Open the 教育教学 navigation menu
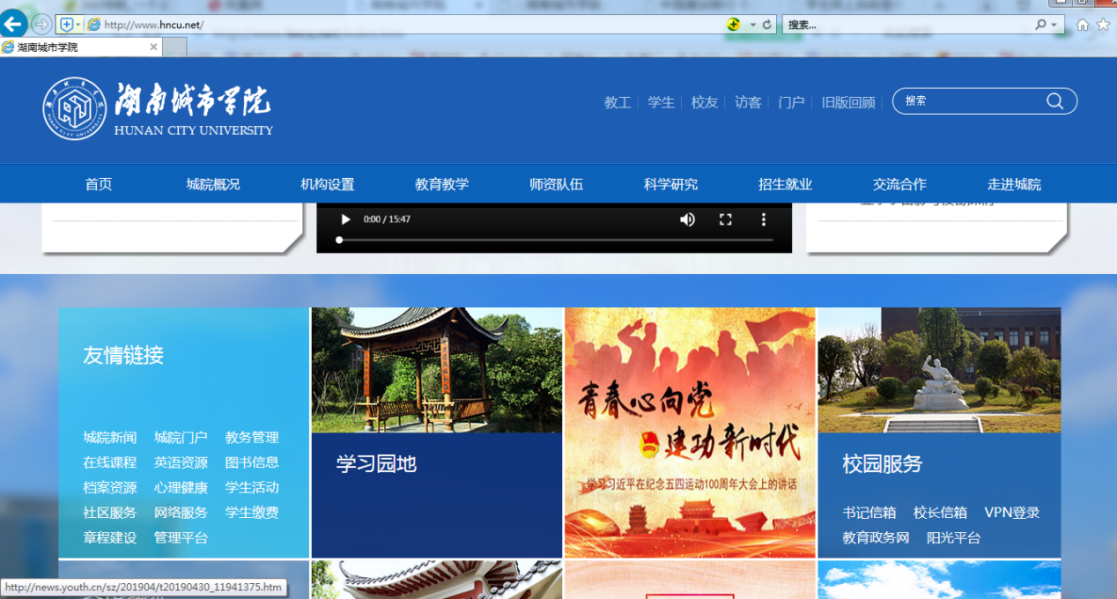The image size is (1117, 599). point(441,184)
